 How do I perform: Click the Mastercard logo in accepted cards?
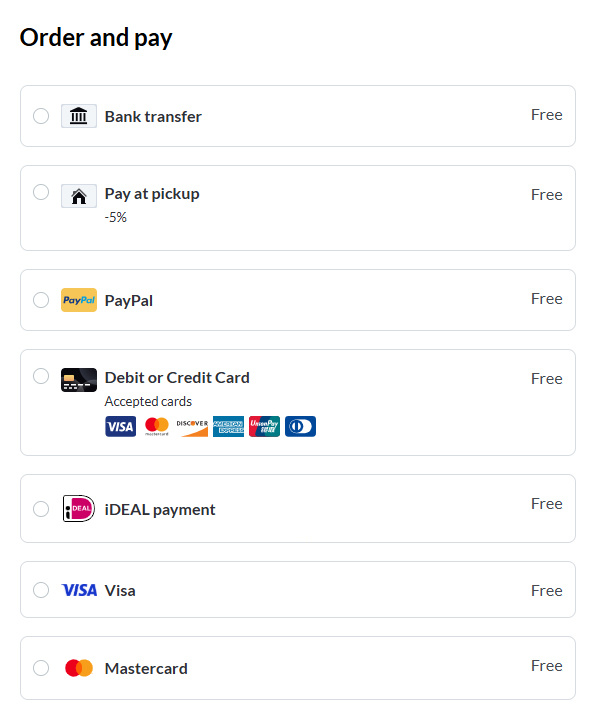click(156, 427)
